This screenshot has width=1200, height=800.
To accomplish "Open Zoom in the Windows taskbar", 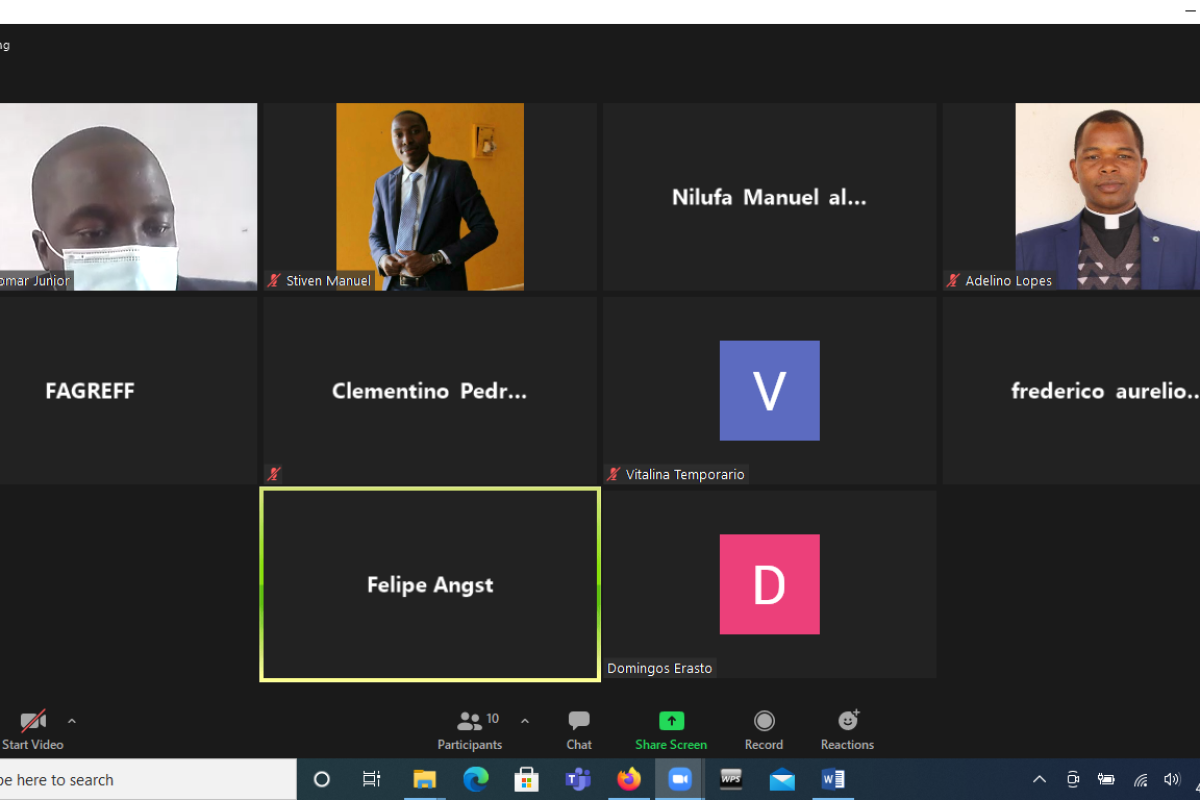I will pos(680,779).
